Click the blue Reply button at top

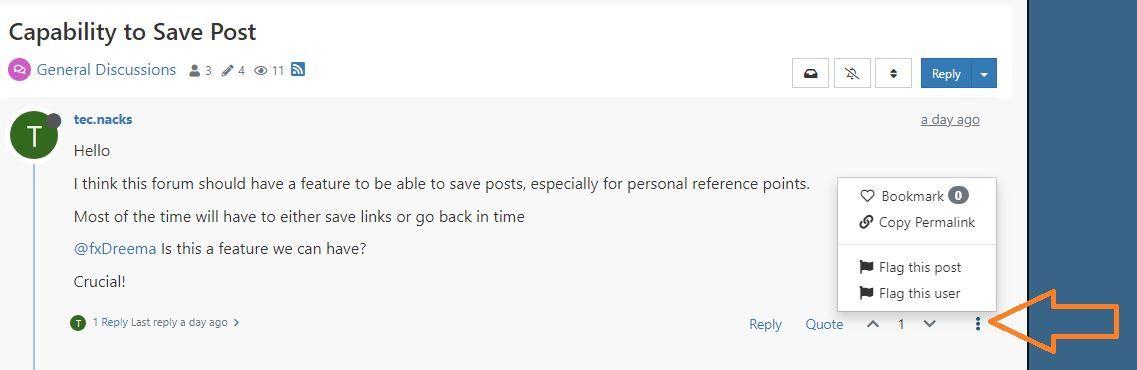click(946, 73)
